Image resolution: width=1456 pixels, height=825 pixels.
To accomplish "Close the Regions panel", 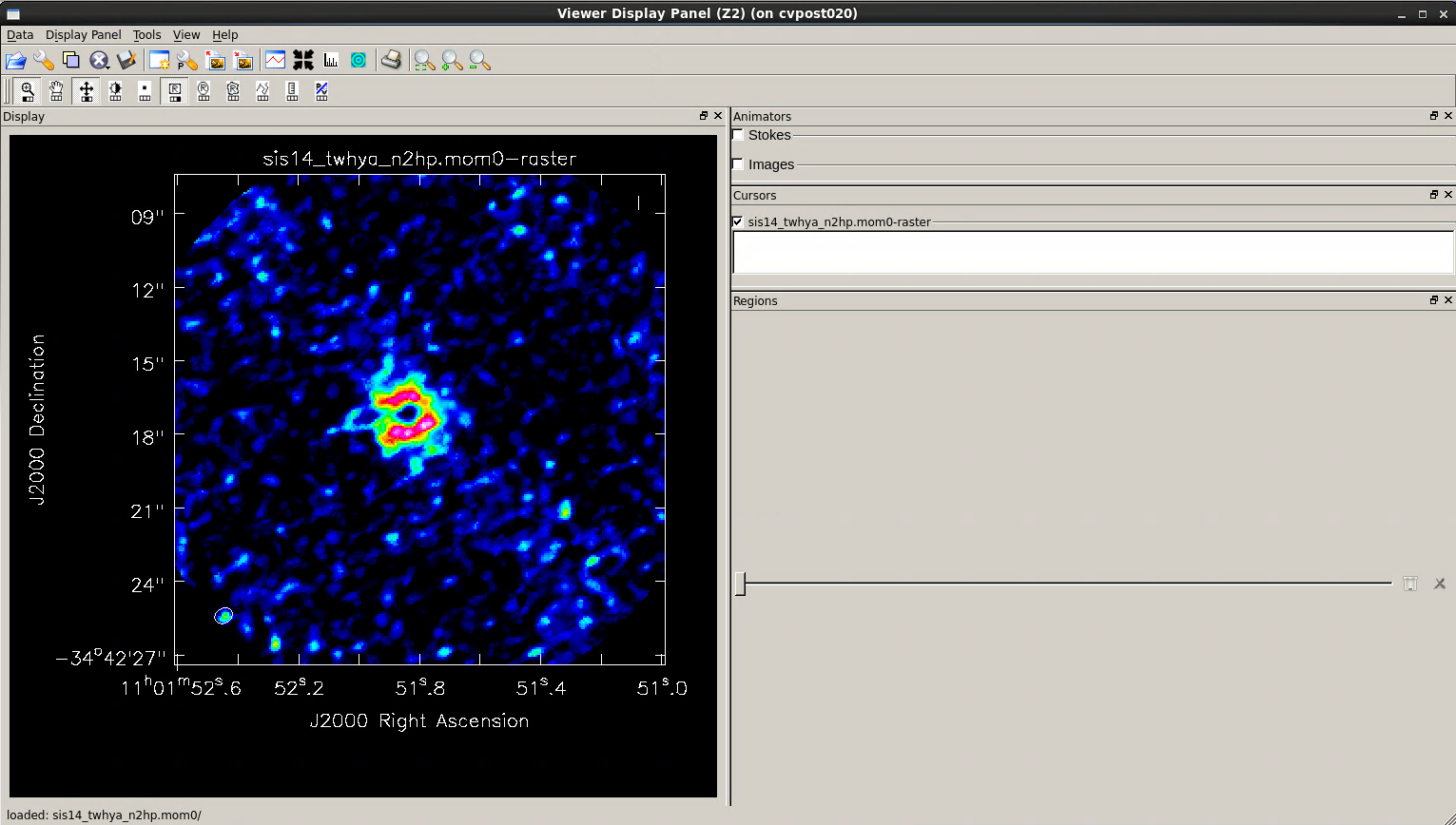I will (1448, 300).
